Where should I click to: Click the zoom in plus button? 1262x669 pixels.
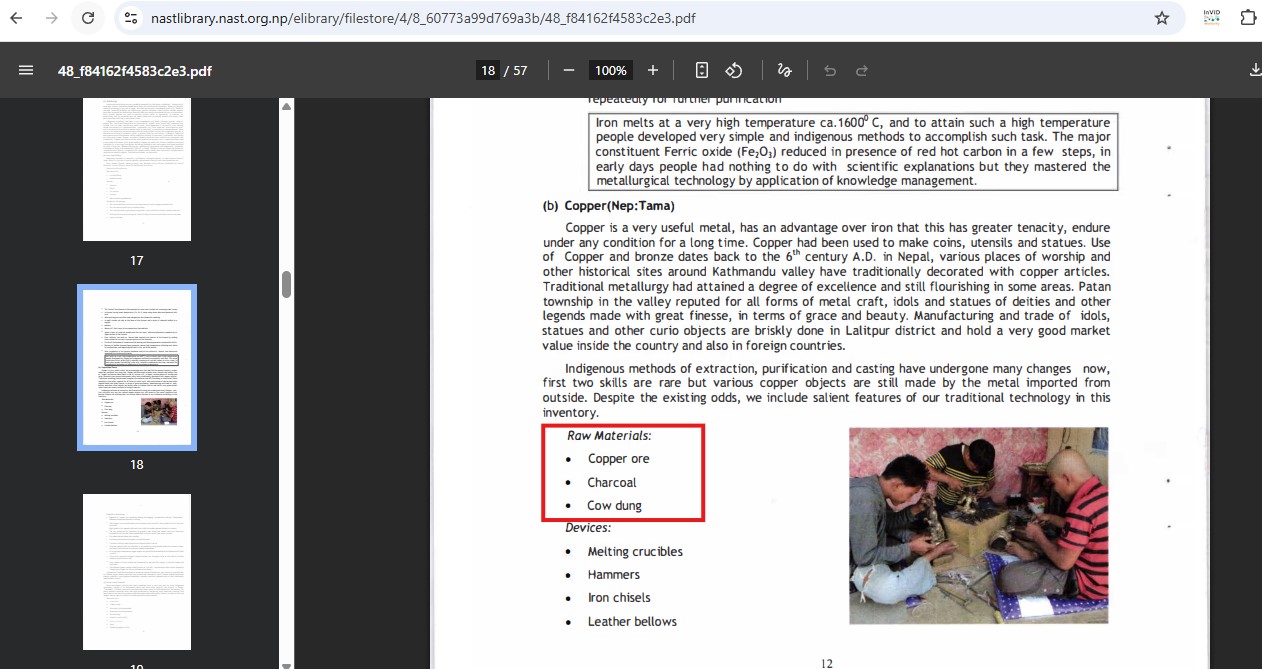tap(653, 70)
